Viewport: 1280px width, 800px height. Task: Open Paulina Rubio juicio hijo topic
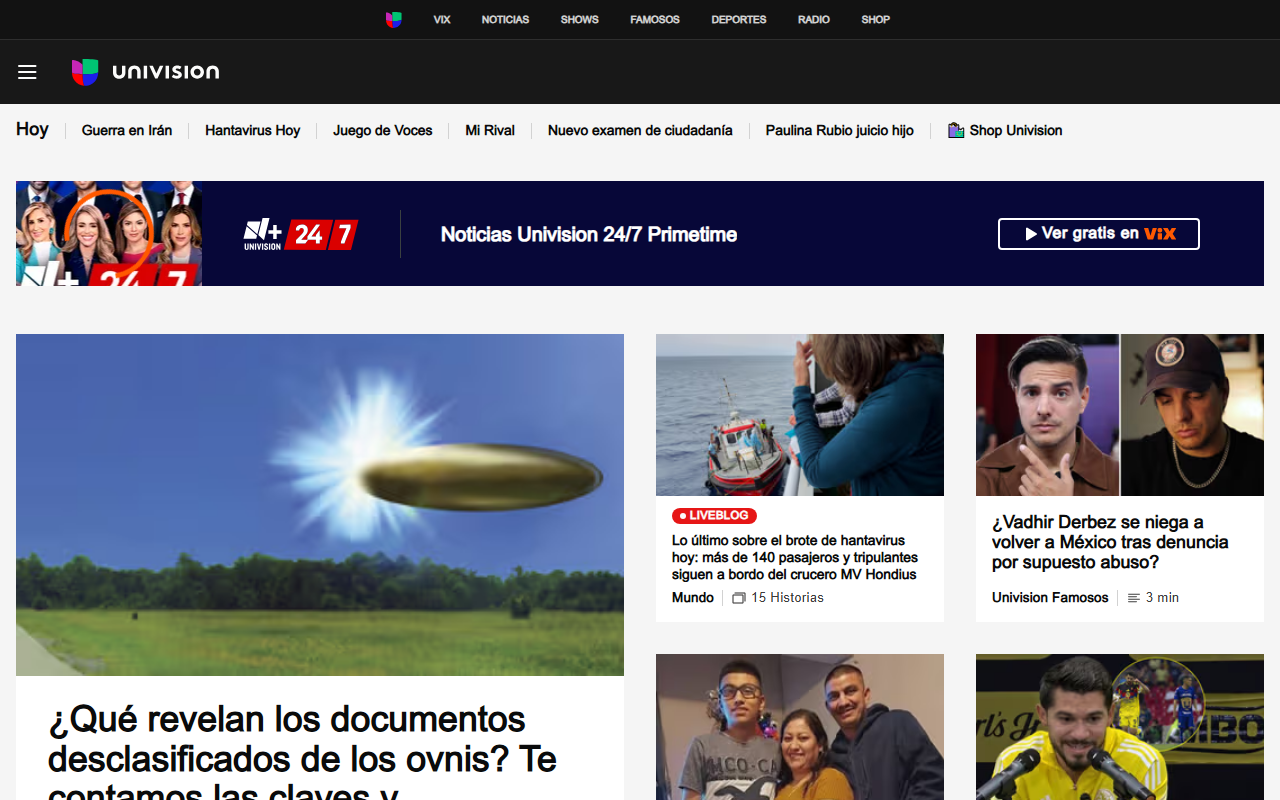point(840,130)
